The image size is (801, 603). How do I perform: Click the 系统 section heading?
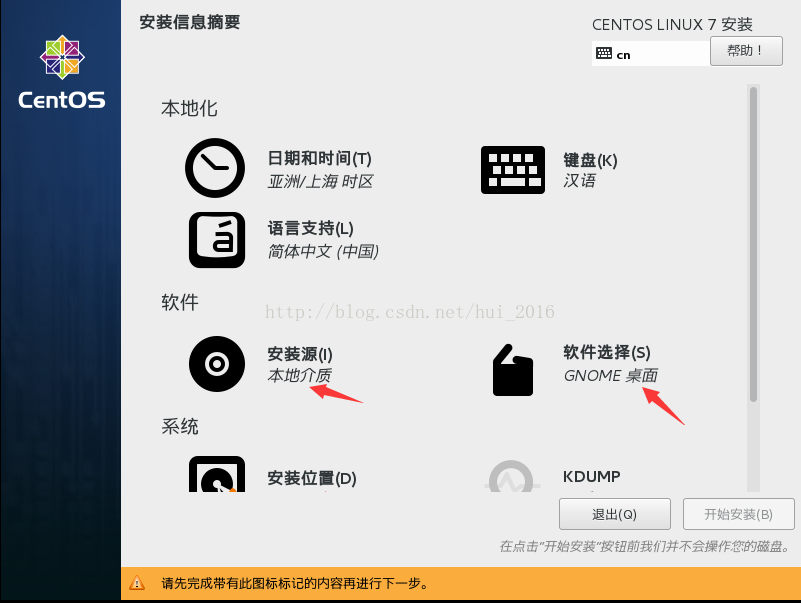point(180,426)
